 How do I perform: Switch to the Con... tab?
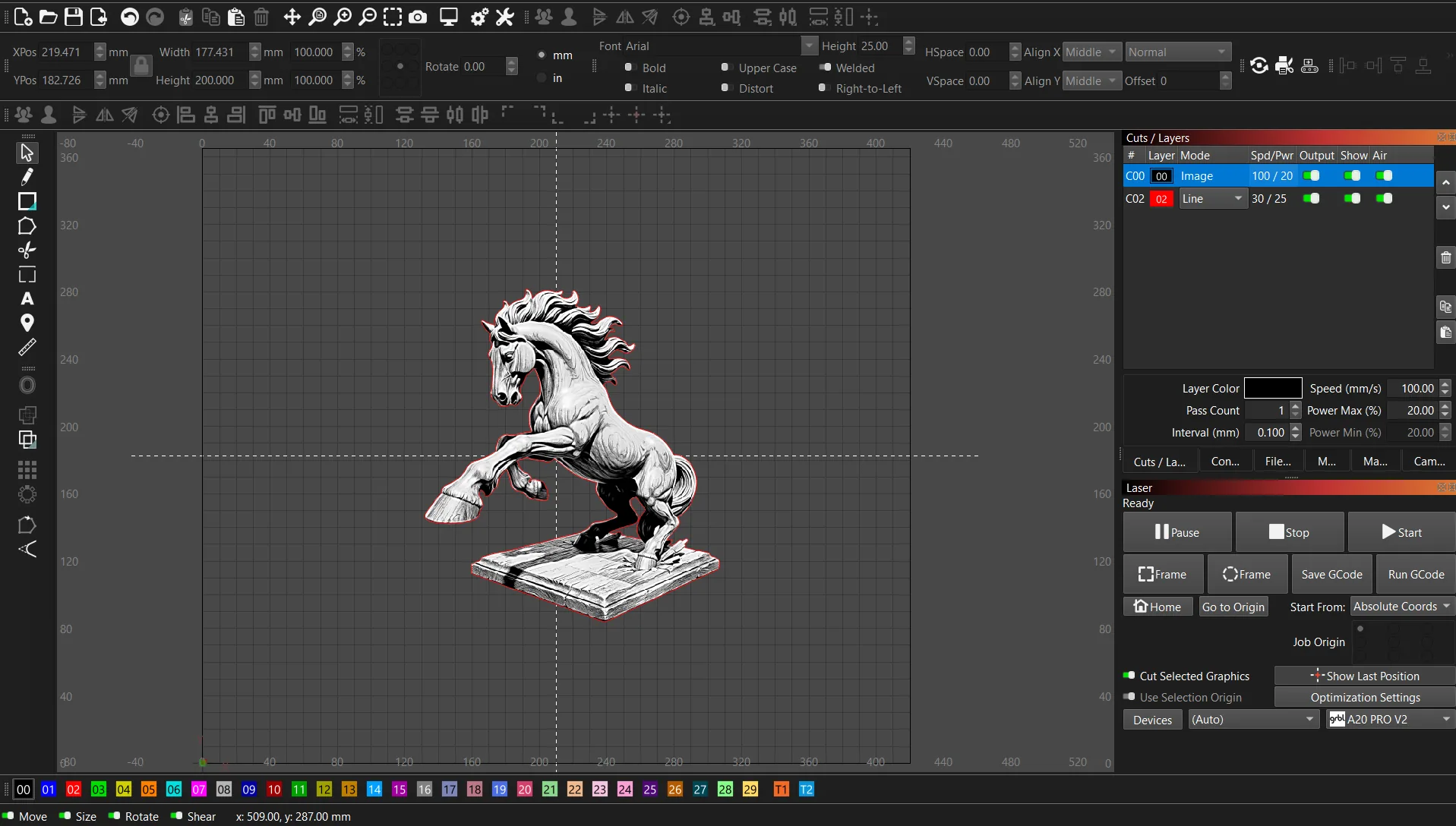tap(1225, 462)
